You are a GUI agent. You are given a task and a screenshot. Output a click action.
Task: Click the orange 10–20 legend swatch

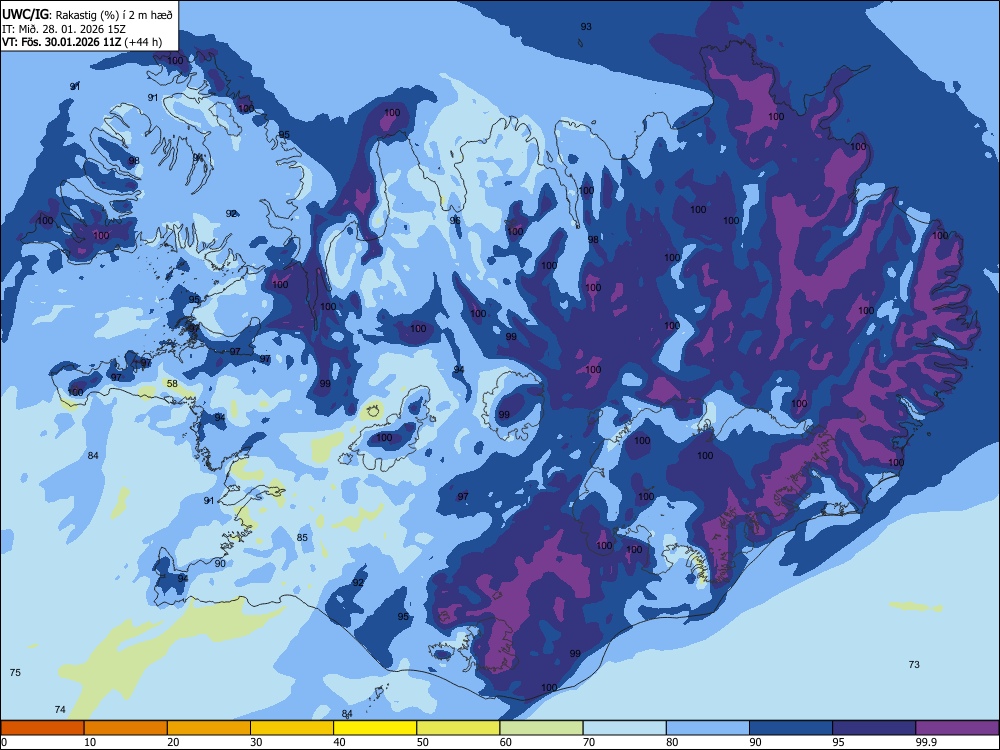[x=126, y=728]
